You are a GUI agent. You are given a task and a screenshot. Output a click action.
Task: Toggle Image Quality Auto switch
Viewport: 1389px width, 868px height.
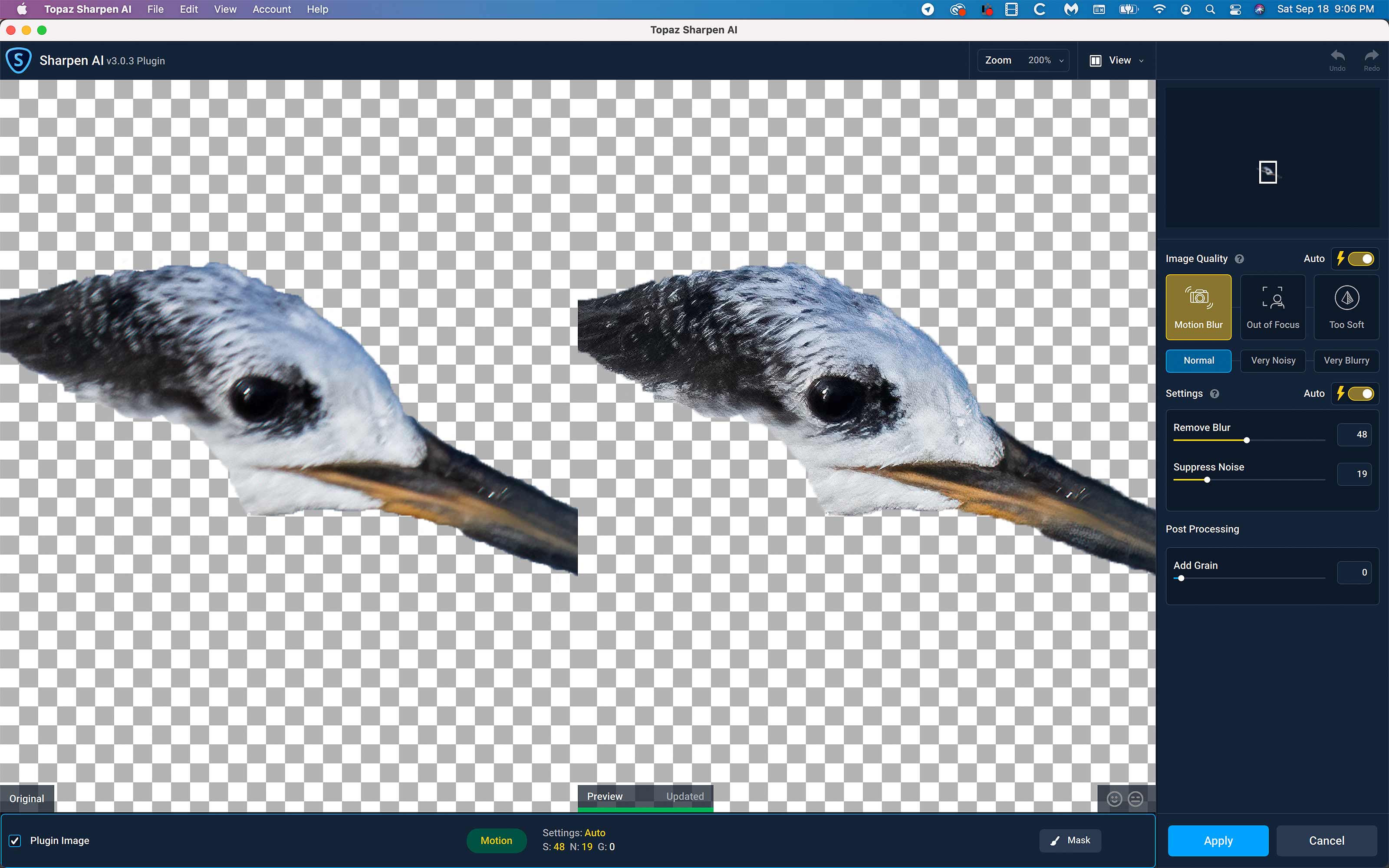point(1360,259)
